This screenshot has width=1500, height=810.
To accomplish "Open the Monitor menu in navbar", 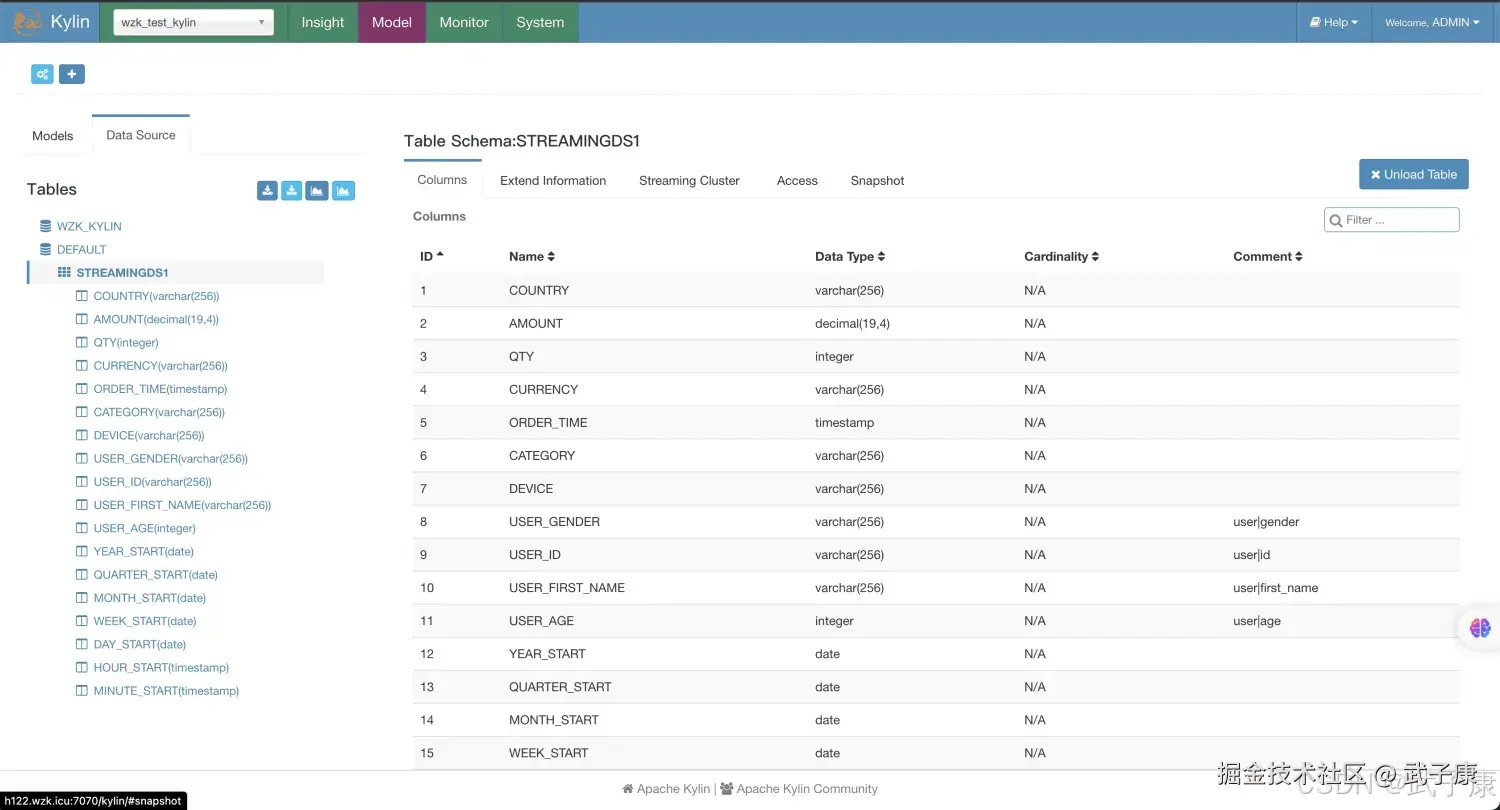I will 464,22.
